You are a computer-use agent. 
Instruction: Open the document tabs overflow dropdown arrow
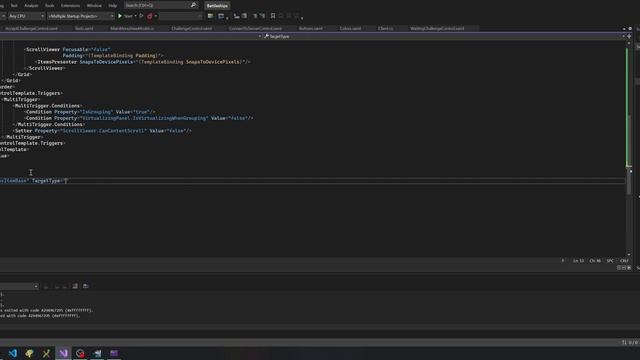pyautogui.click(x=624, y=29)
